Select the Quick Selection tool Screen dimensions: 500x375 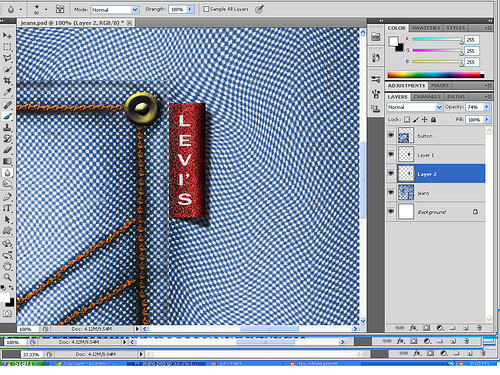click(x=7, y=69)
